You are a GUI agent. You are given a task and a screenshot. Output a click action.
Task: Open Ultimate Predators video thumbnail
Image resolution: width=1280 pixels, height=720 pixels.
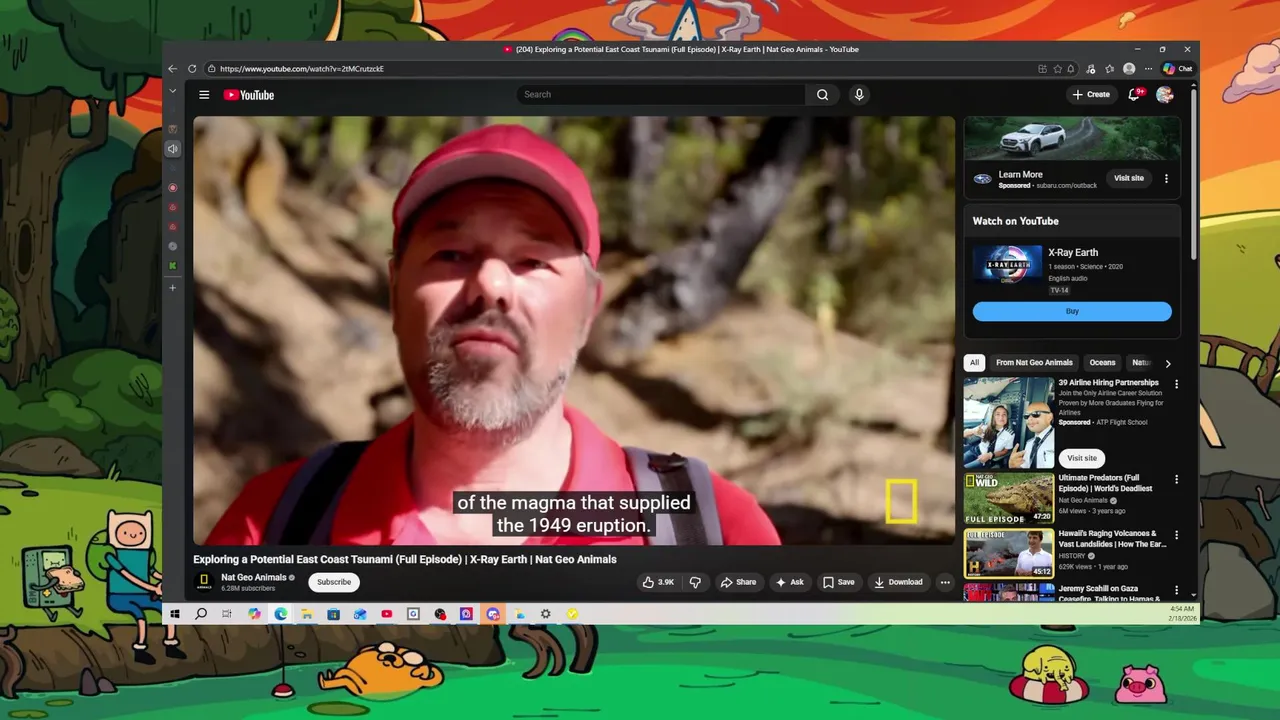(1009, 498)
